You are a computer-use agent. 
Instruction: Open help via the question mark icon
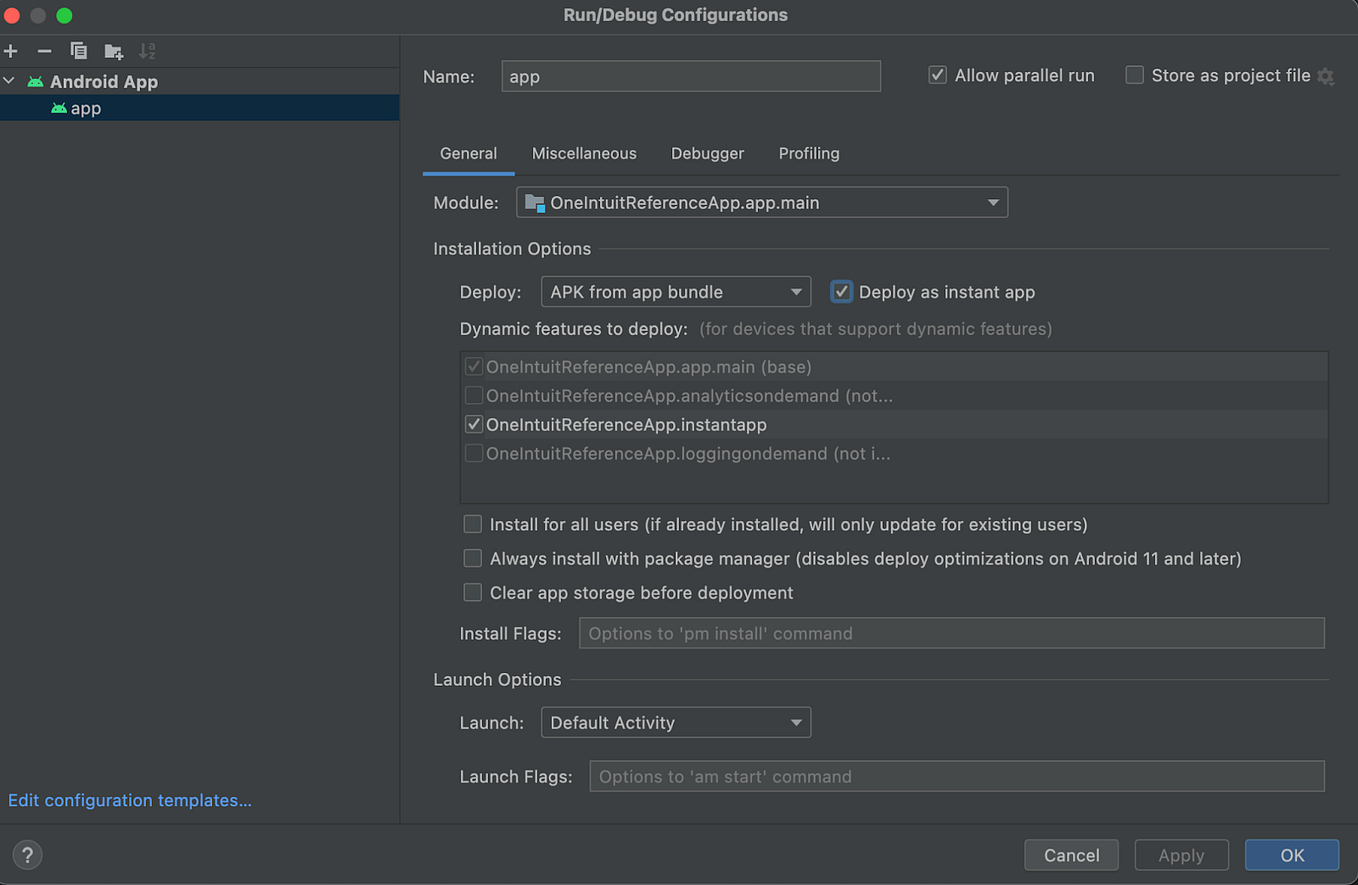point(27,855)
